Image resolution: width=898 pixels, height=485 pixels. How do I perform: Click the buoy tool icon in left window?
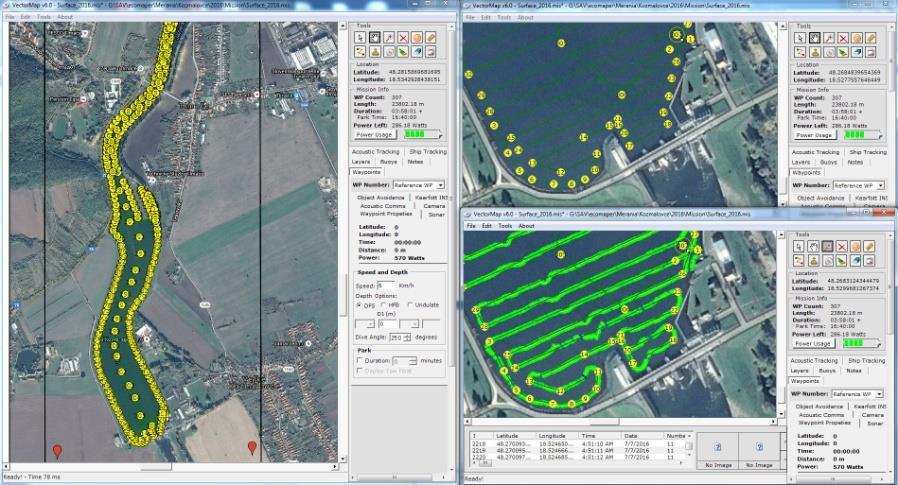pos(375,52)
